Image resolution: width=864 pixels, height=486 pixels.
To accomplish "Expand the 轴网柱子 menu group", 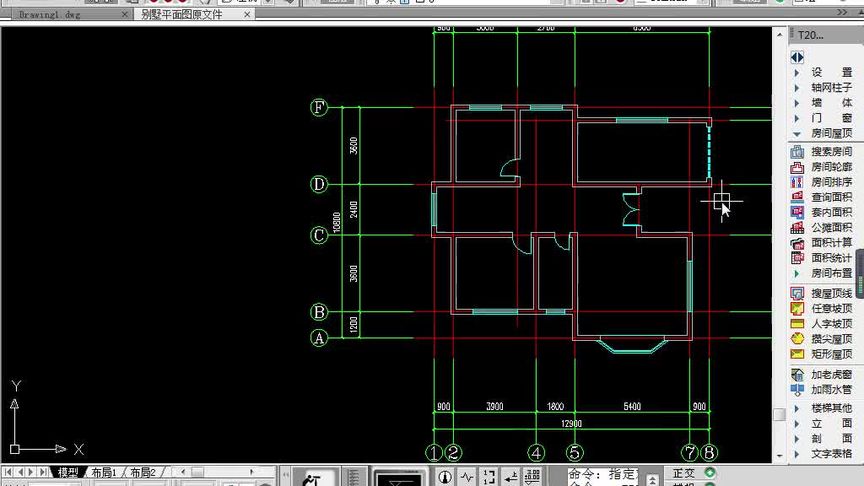I will click(823, 88).
